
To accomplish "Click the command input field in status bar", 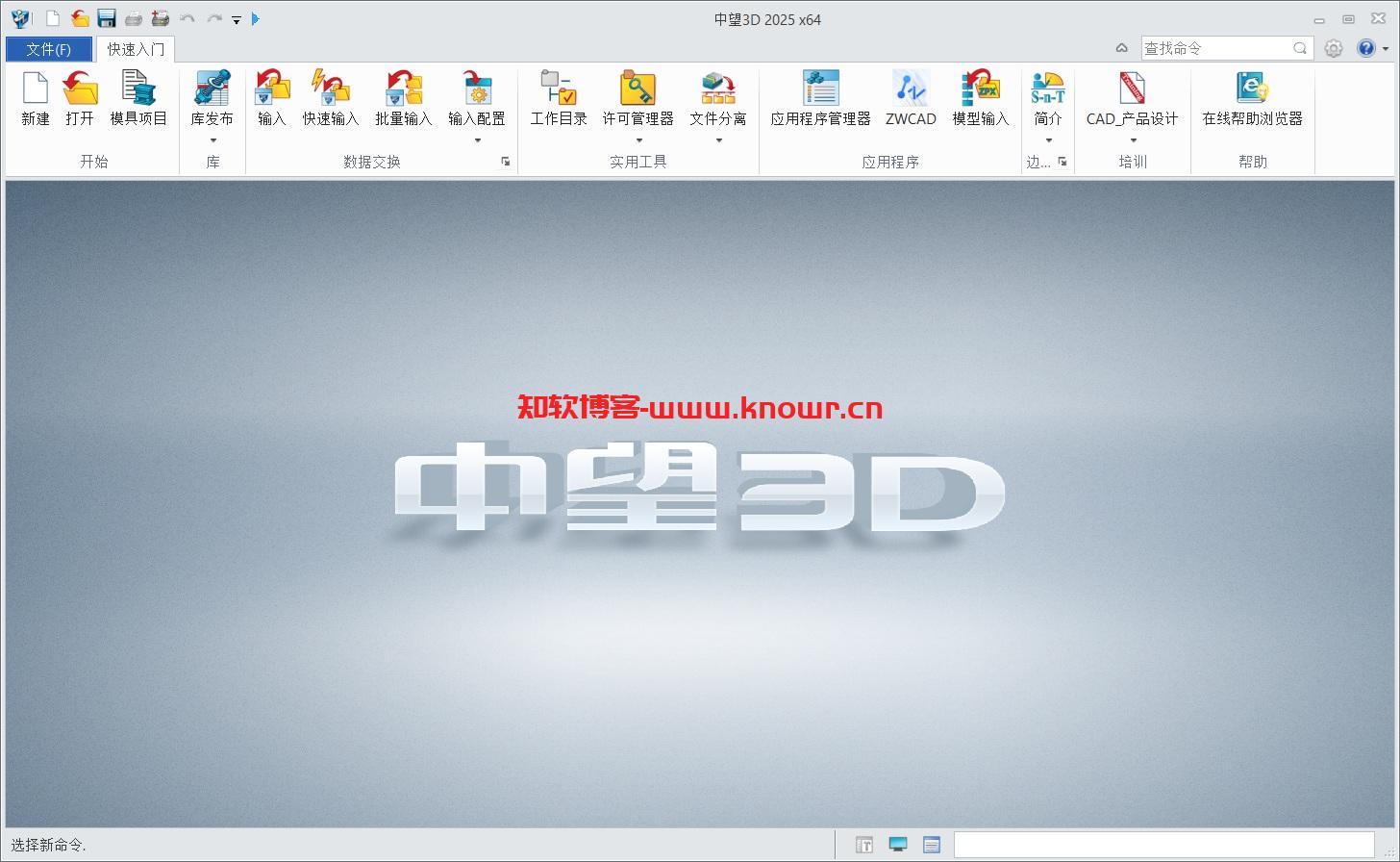I will click(x=1163, y=845).
